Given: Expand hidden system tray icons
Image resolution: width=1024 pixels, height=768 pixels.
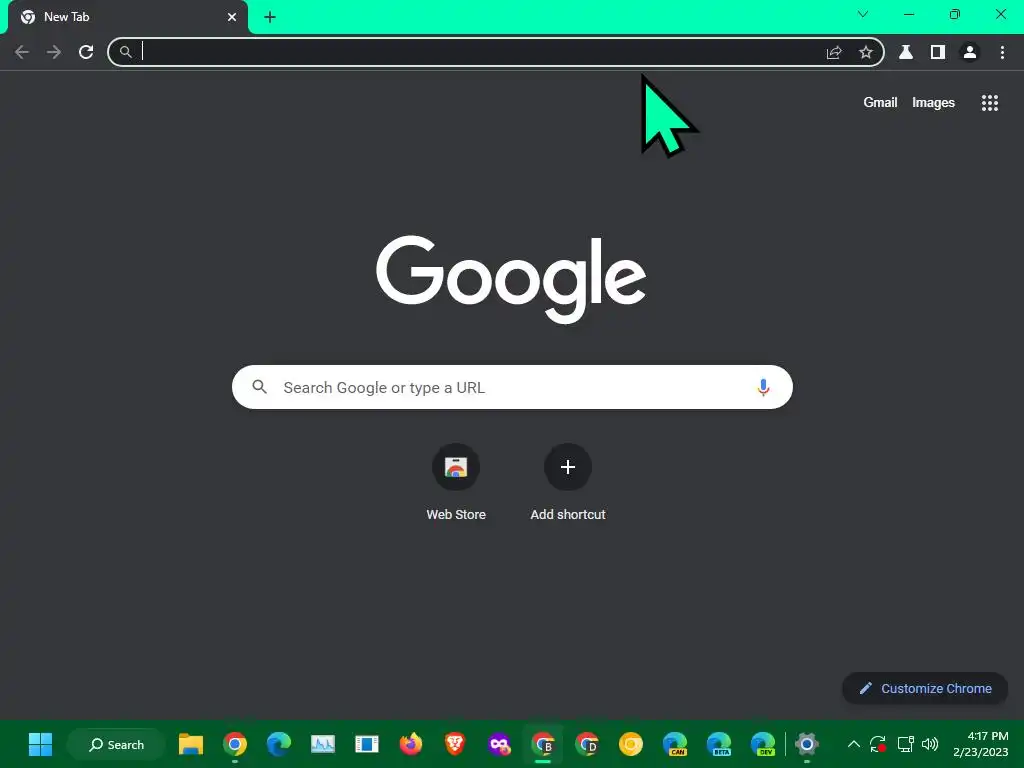Looking at the screenshot, I should 854,744.
